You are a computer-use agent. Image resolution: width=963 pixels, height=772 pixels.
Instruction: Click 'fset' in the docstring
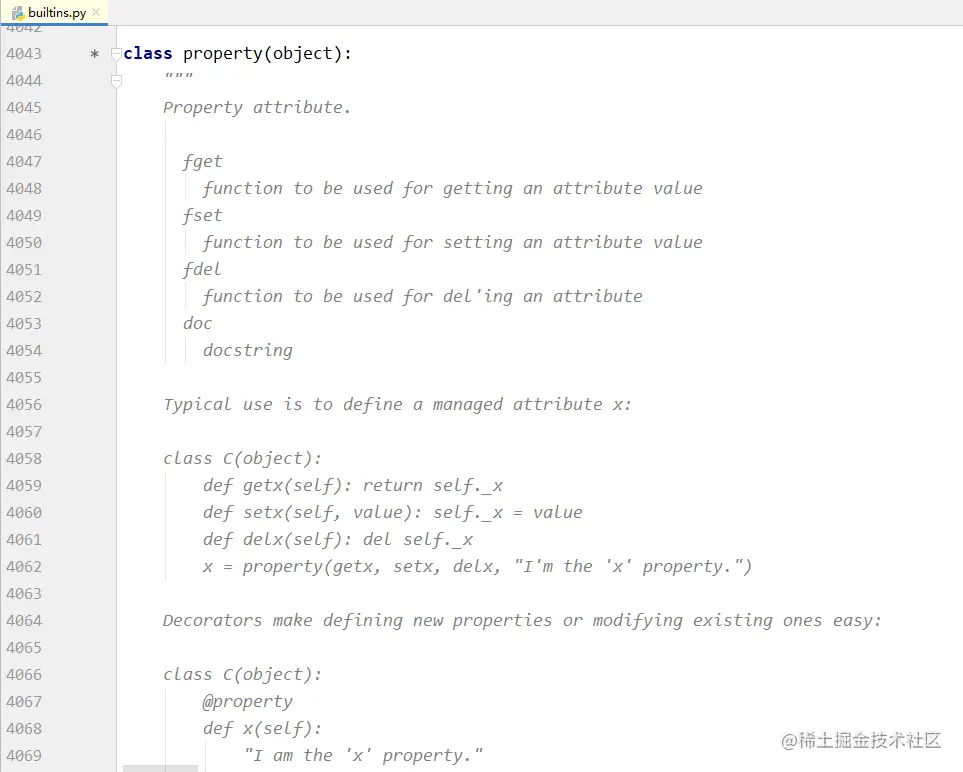(203, 216)
